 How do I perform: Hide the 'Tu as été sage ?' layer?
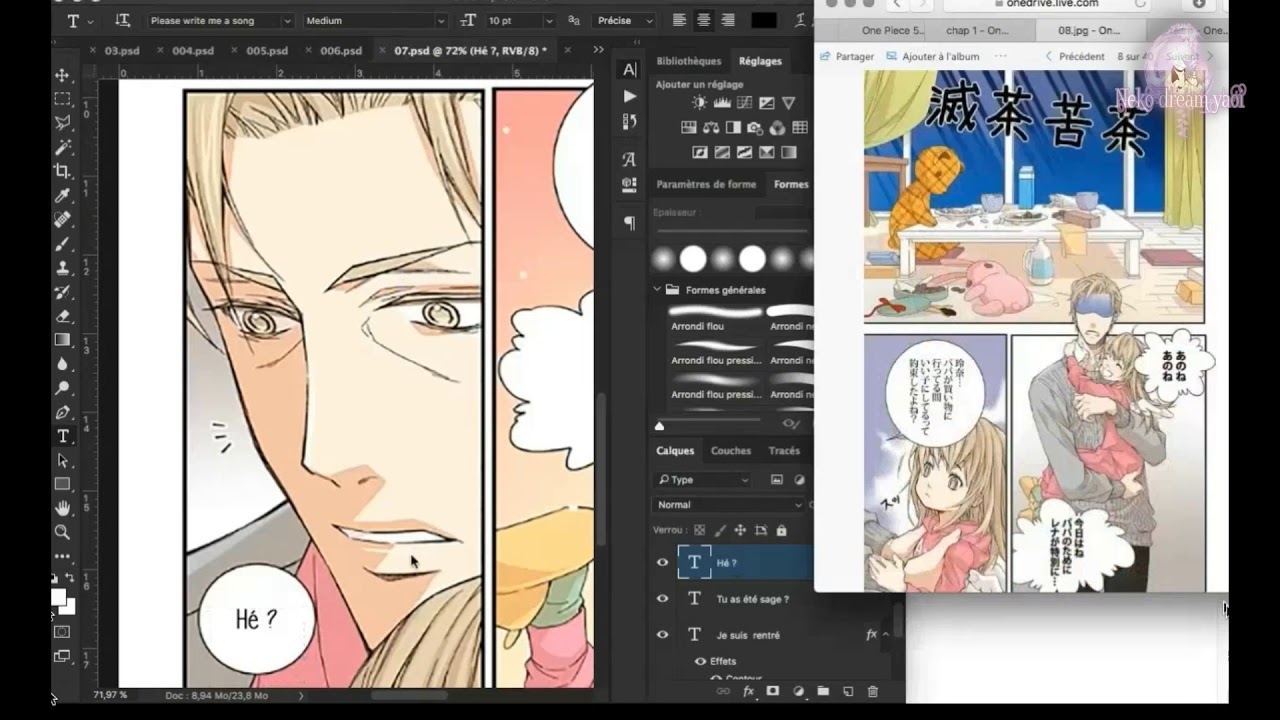coord(662,599)
